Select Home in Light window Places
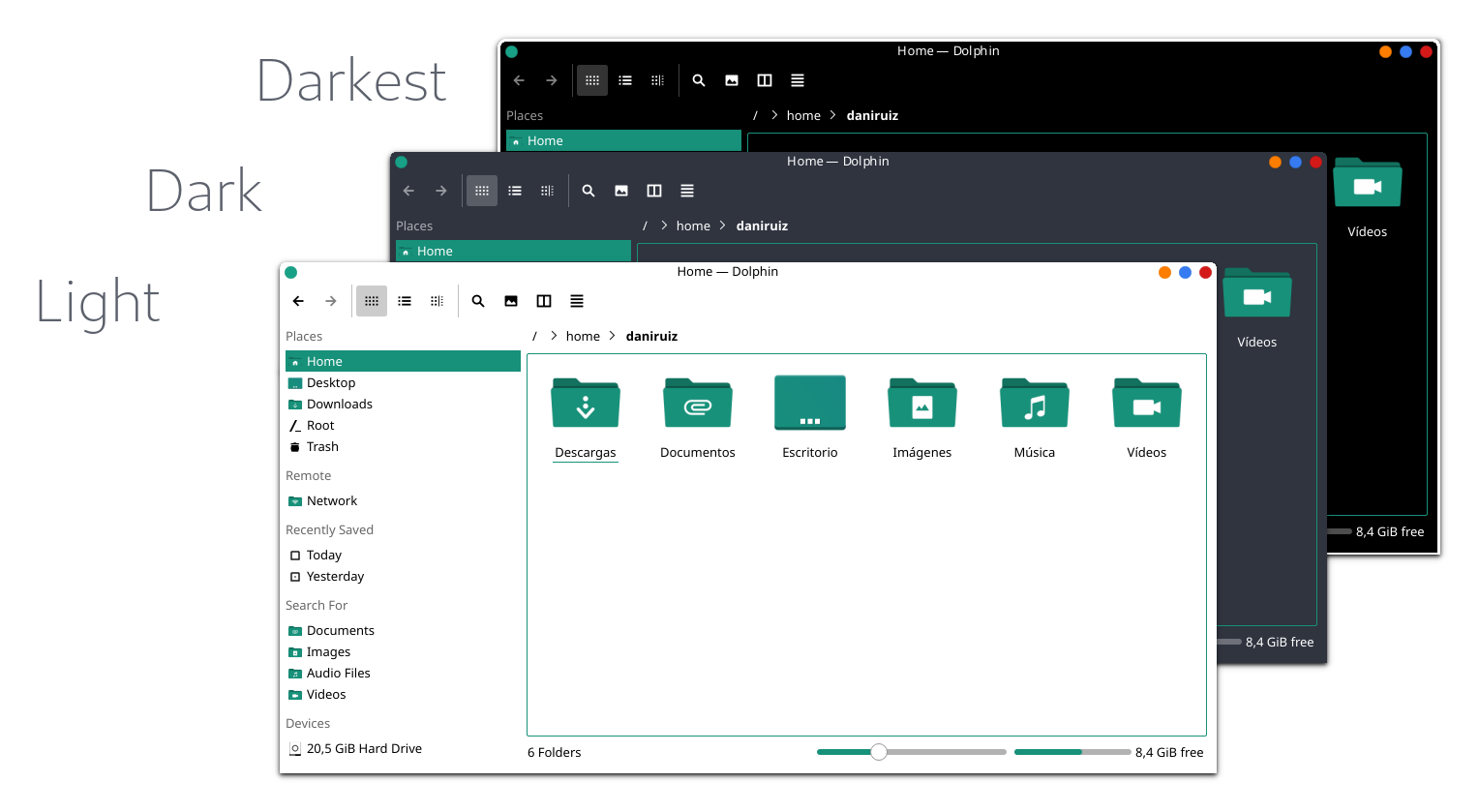1479x812 pixels. coord(403,361)
